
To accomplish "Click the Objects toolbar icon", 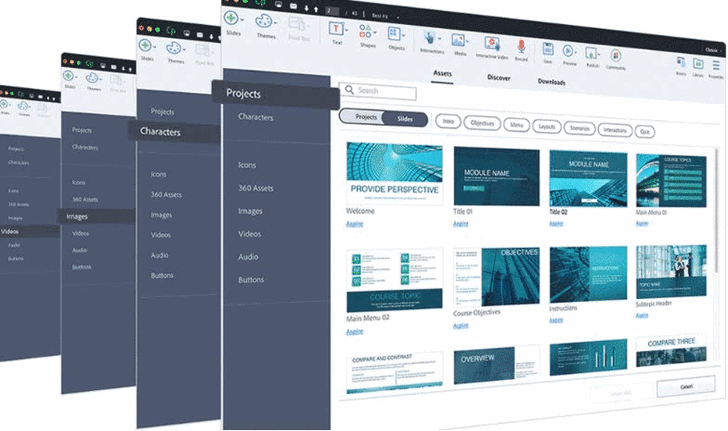I will tap(394, 33).
